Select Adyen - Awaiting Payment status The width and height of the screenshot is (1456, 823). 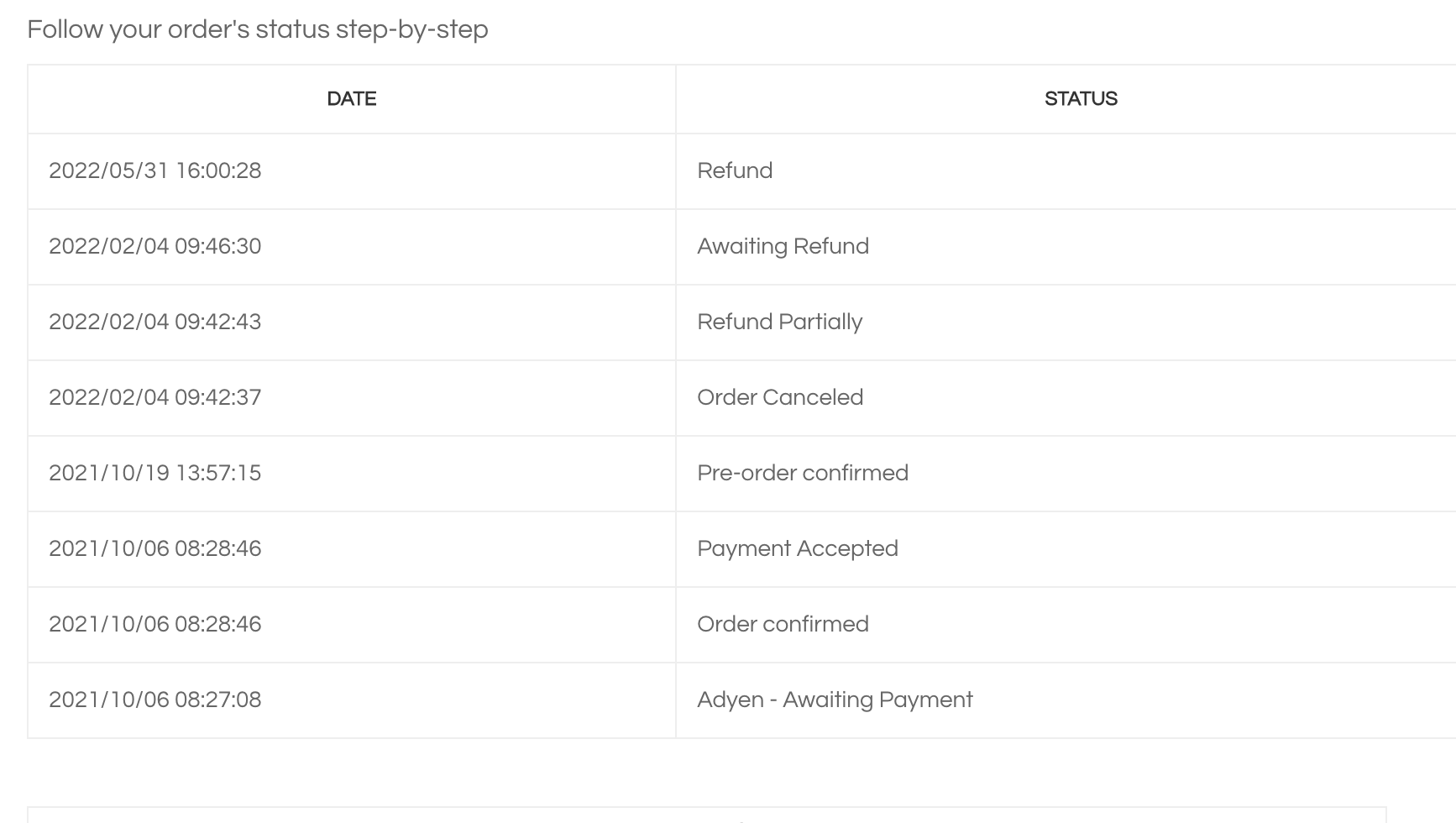pyautogui.click(x=835, y=700)
